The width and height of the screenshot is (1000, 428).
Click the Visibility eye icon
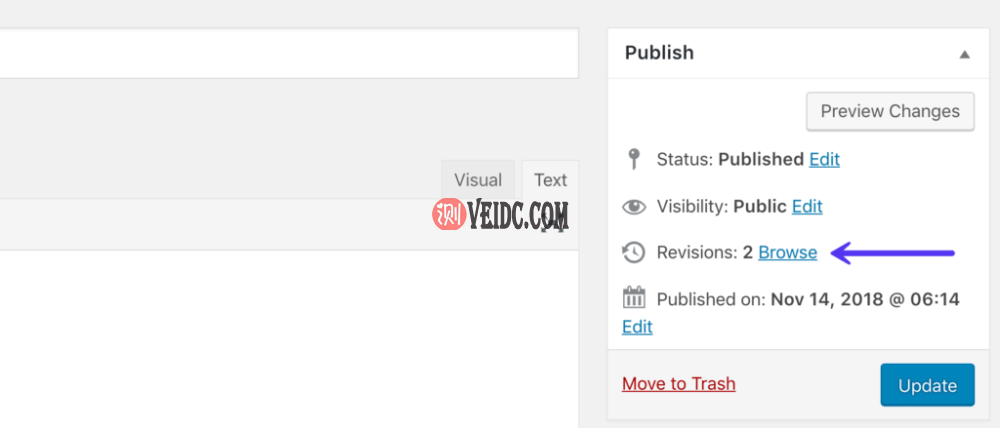pyautogui.click(x=634, y=207)
